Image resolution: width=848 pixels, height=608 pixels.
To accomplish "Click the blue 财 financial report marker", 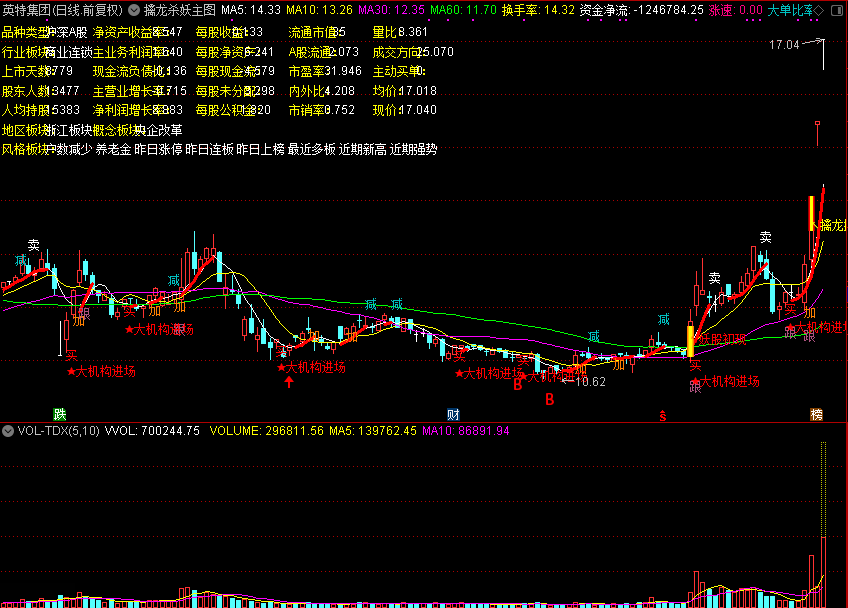I will [x=453, y=414].
